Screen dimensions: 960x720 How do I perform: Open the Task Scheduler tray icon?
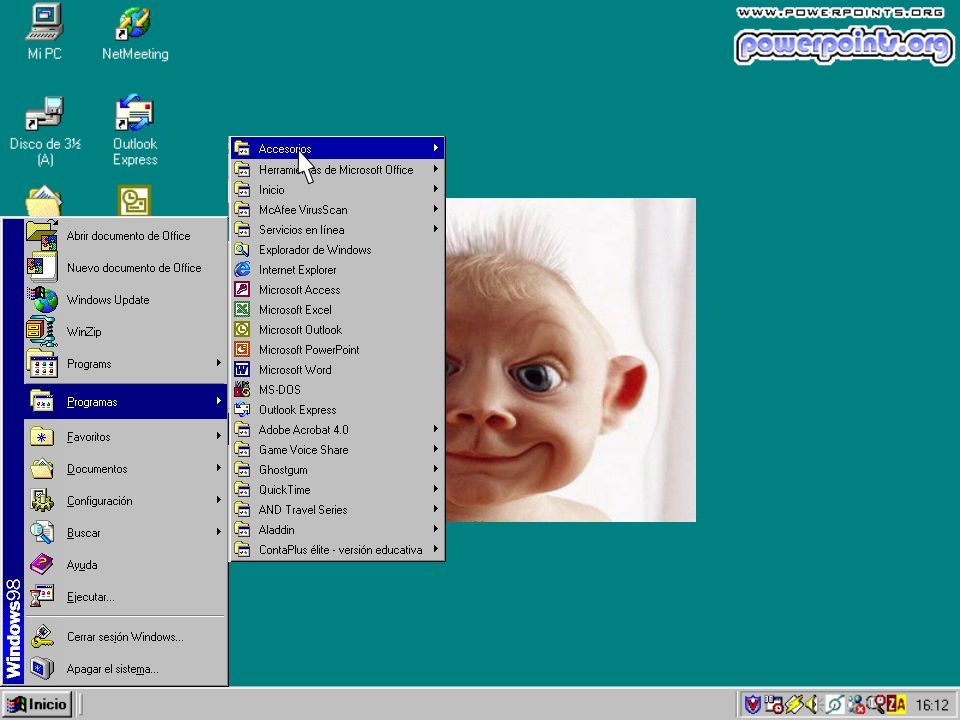click(x=774, y=704)
